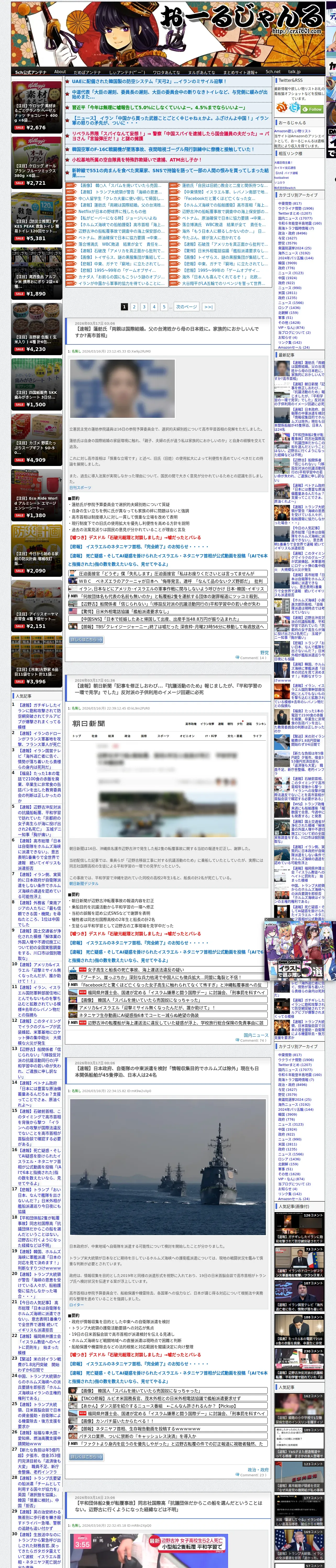Go to page 3 in pagination

point(144,307)
